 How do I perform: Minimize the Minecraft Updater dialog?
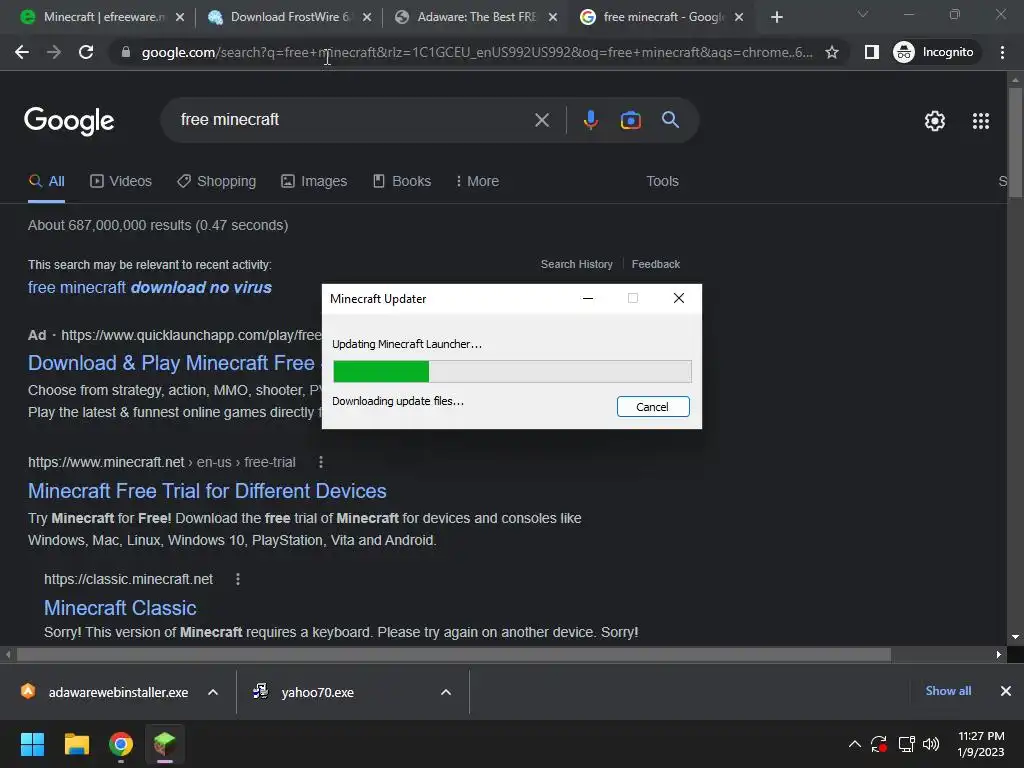coord(588,298)
